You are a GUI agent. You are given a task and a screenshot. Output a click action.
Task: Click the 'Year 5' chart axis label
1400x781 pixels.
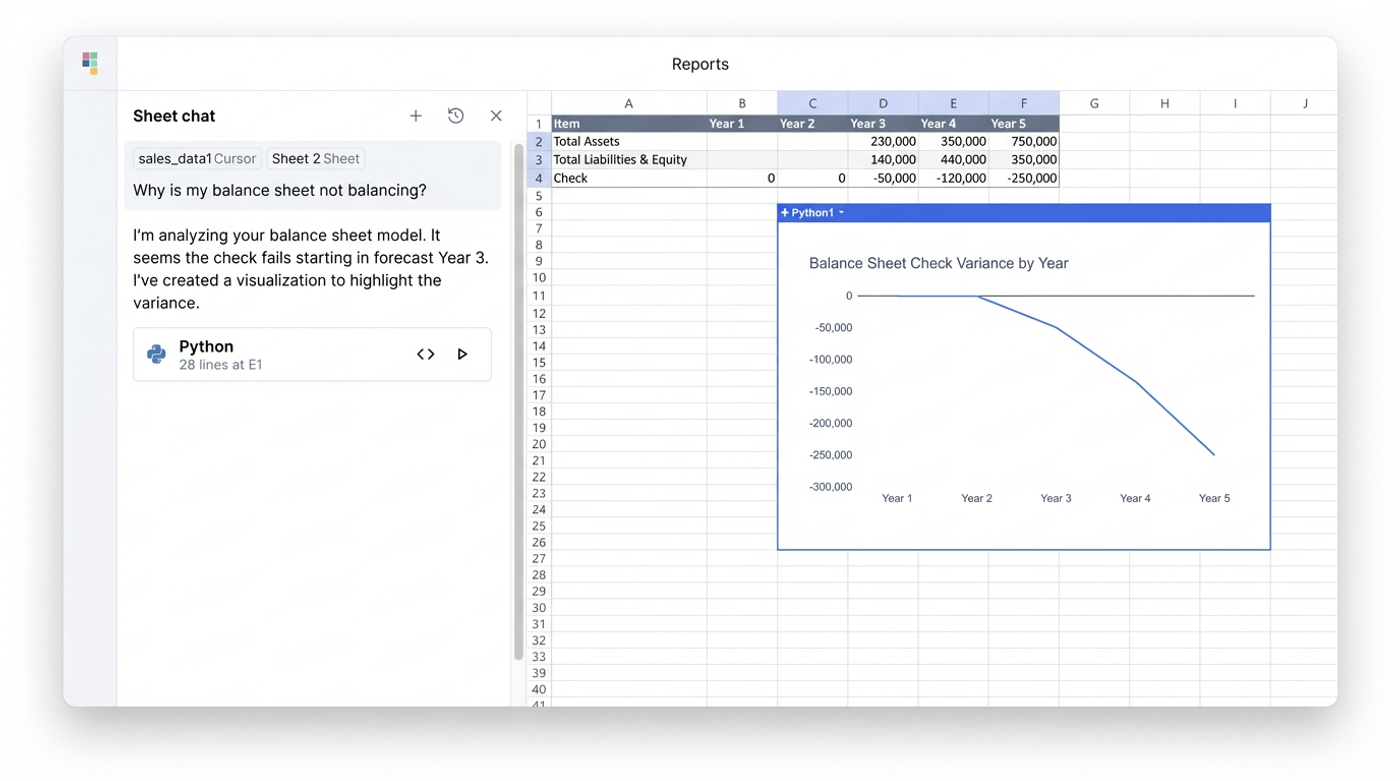click(x=1214, y=498)
